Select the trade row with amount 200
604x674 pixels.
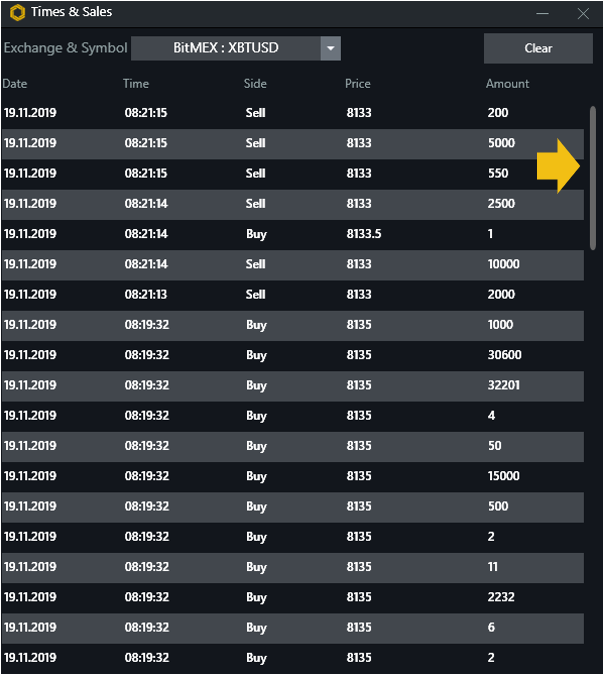tap(293, 113)
